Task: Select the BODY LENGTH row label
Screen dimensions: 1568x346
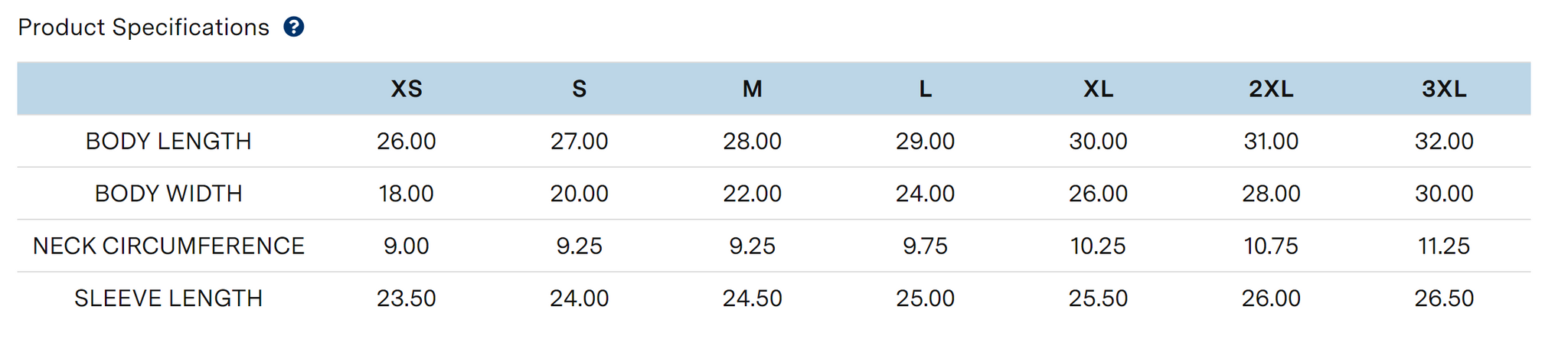Action: coord(168,142)
